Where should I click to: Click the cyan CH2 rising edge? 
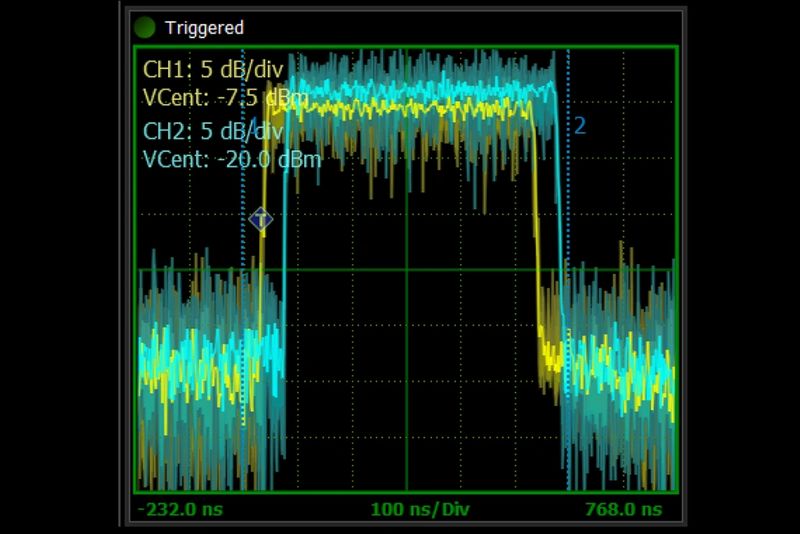(284, 250)
